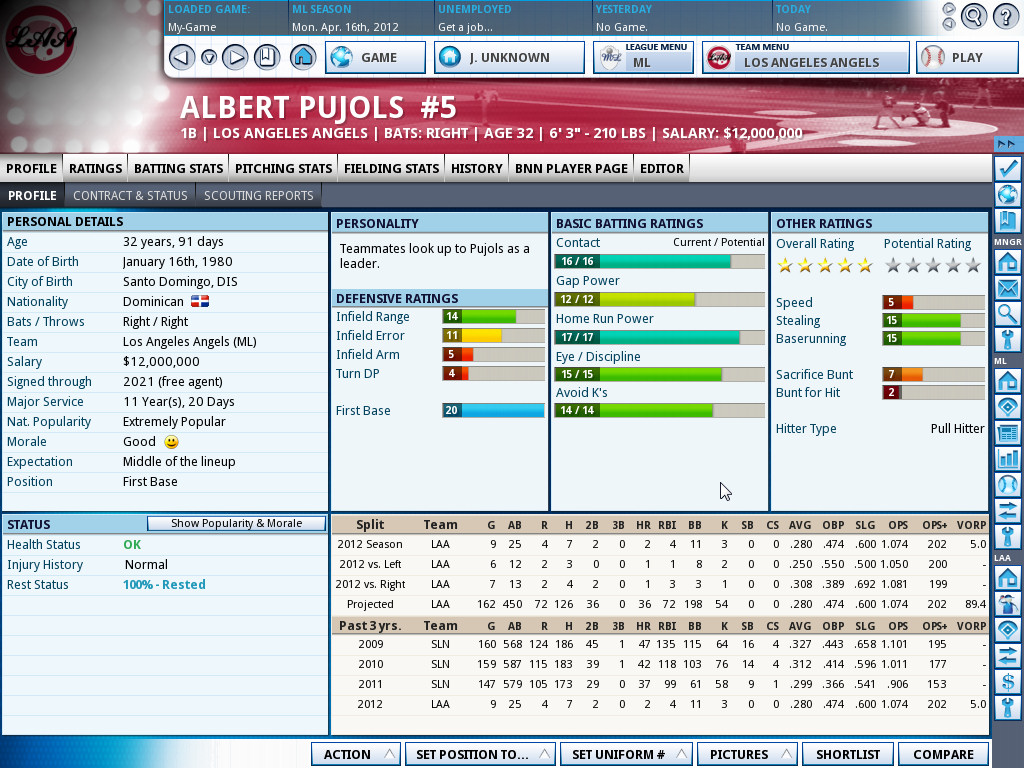Click the 2009 SLN season row

tap(660, 644)
